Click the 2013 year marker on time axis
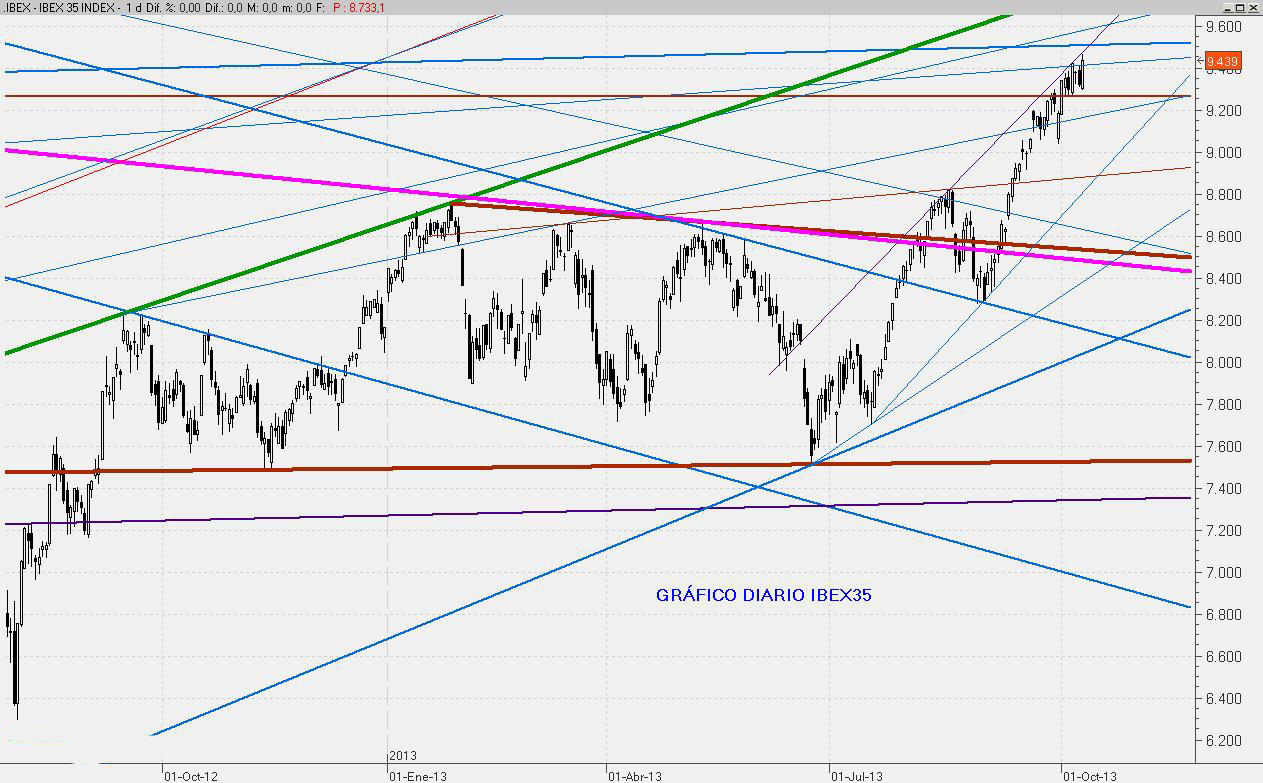The width and height of the screenshot is (1263, 783). pyautogui.click(x=403, y=756)
